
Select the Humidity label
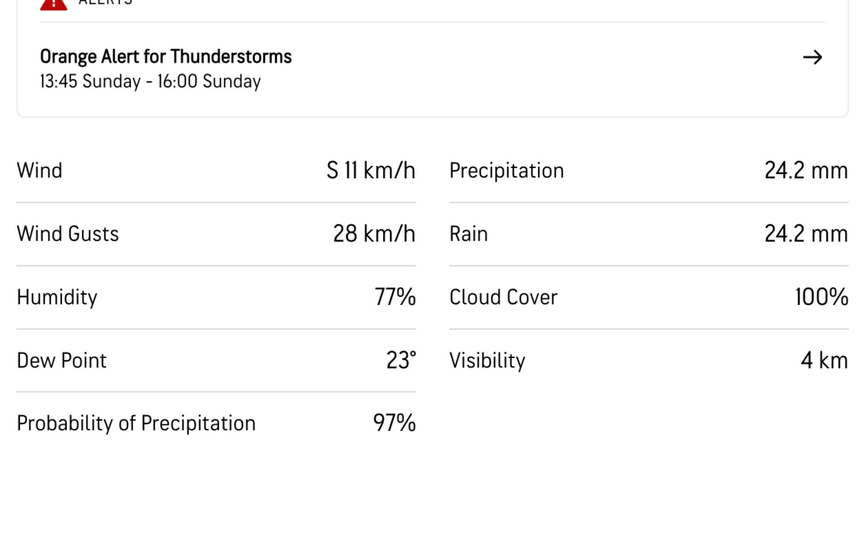point(57,297)
